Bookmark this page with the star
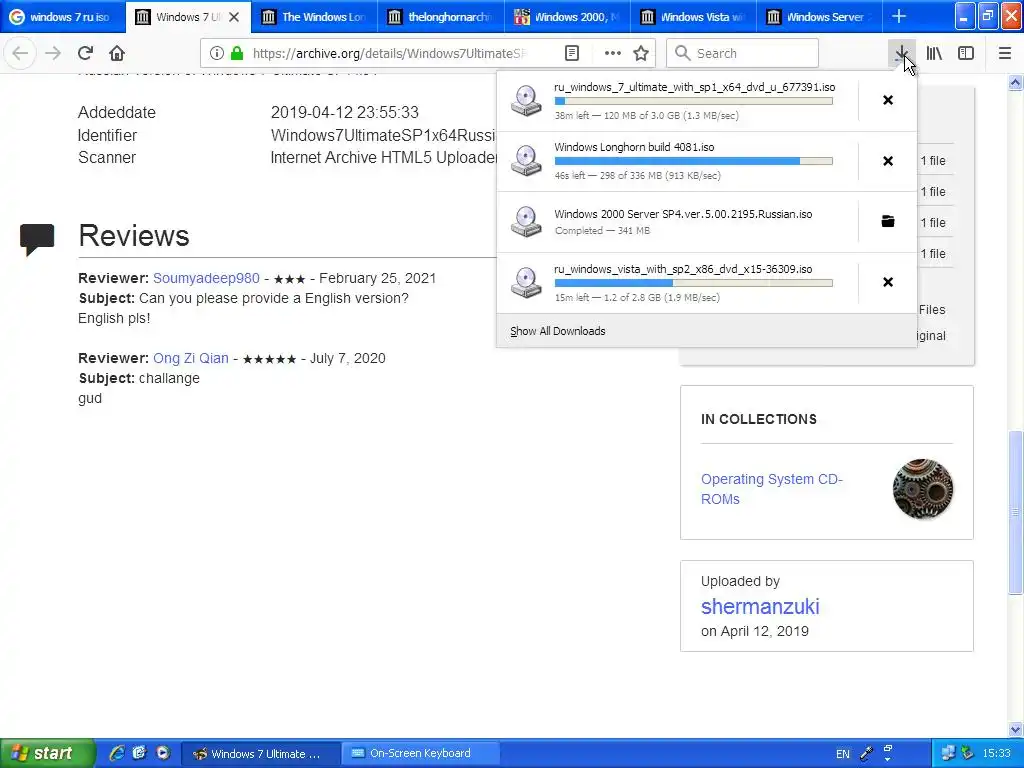 click(641, 53)
